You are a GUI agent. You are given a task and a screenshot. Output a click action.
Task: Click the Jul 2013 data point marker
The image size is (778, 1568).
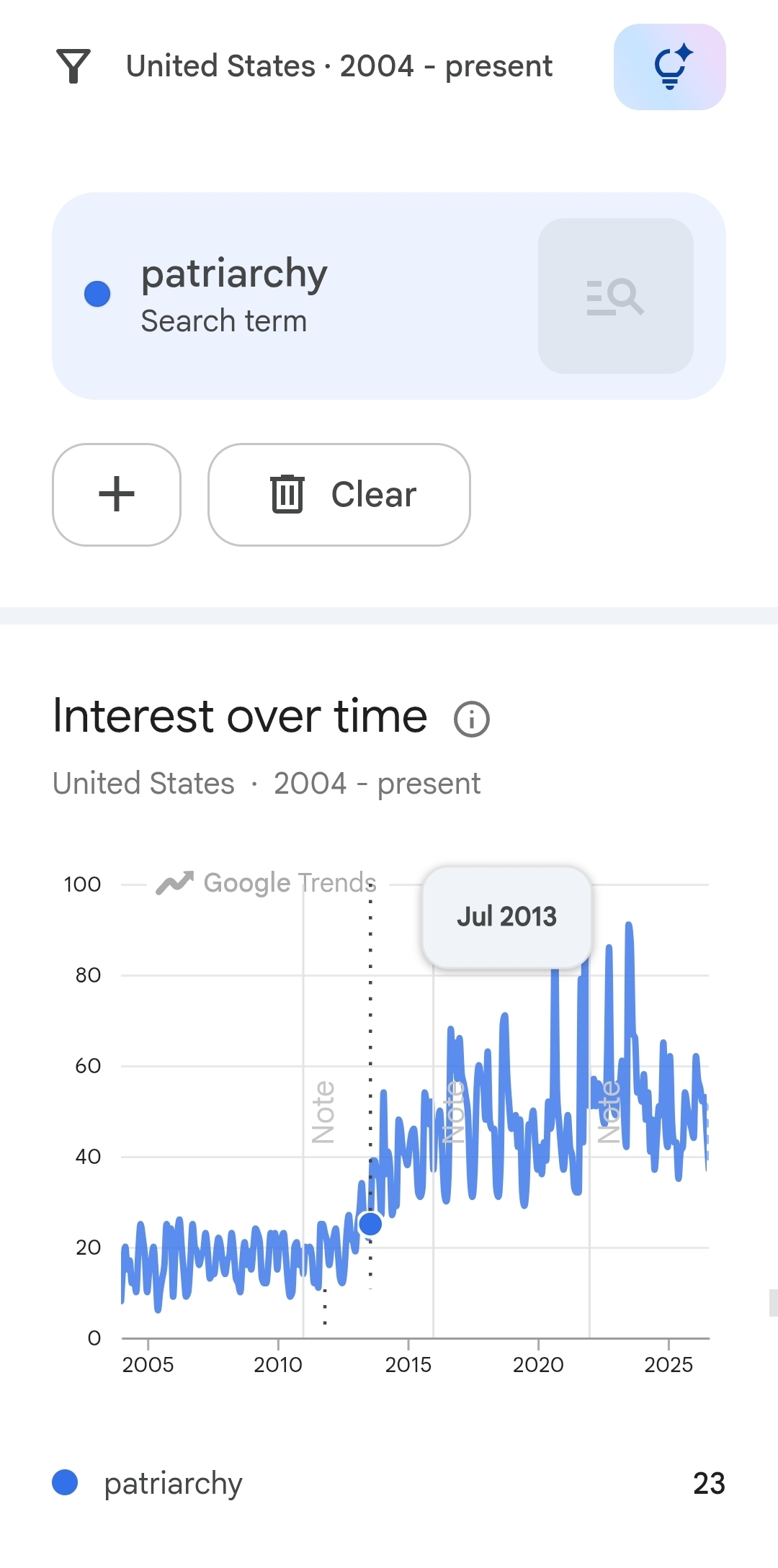(370, 1223)
